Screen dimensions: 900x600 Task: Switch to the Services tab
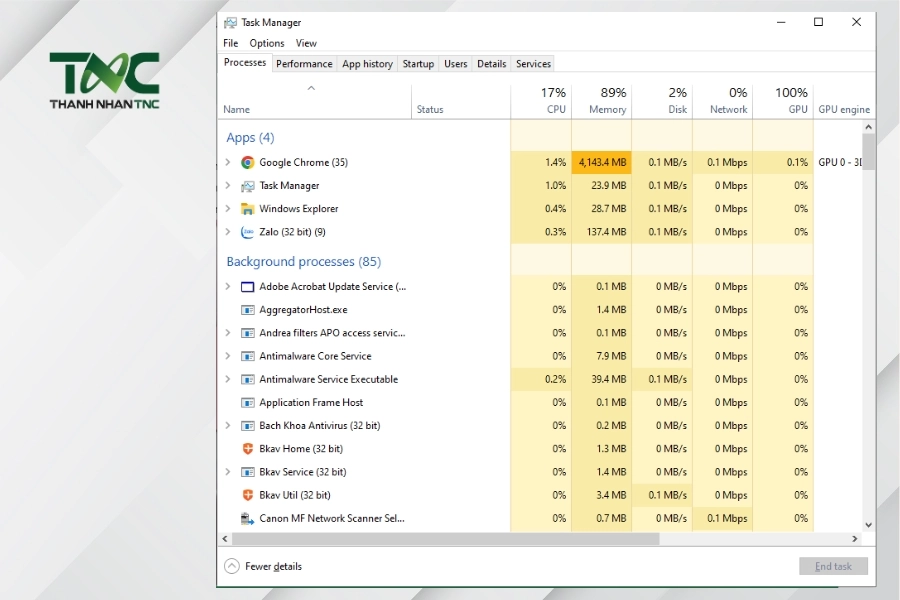pyautogui.click(x=533, y=64)
